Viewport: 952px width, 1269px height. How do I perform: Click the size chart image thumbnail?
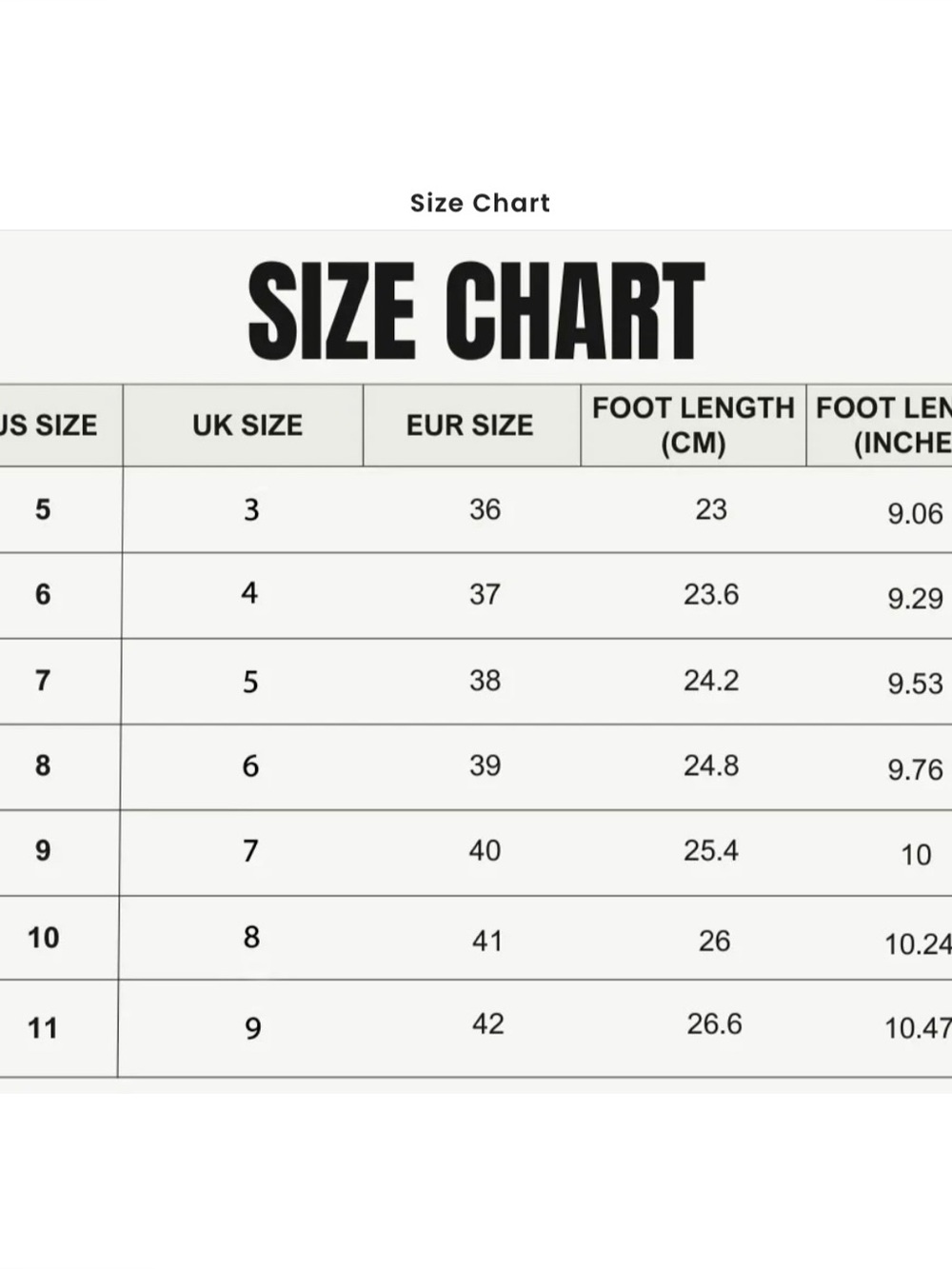click(476, 662)
